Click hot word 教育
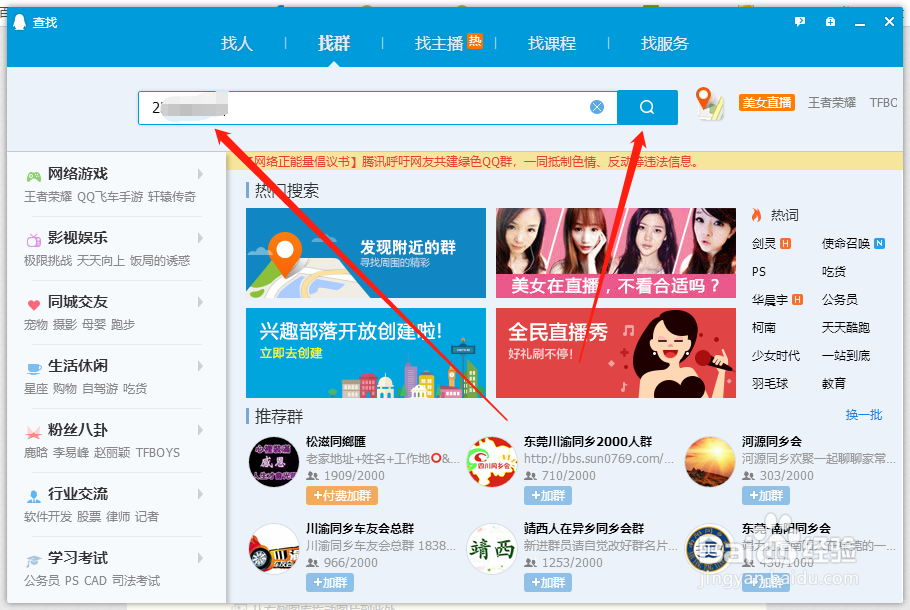 coord(833,383)
